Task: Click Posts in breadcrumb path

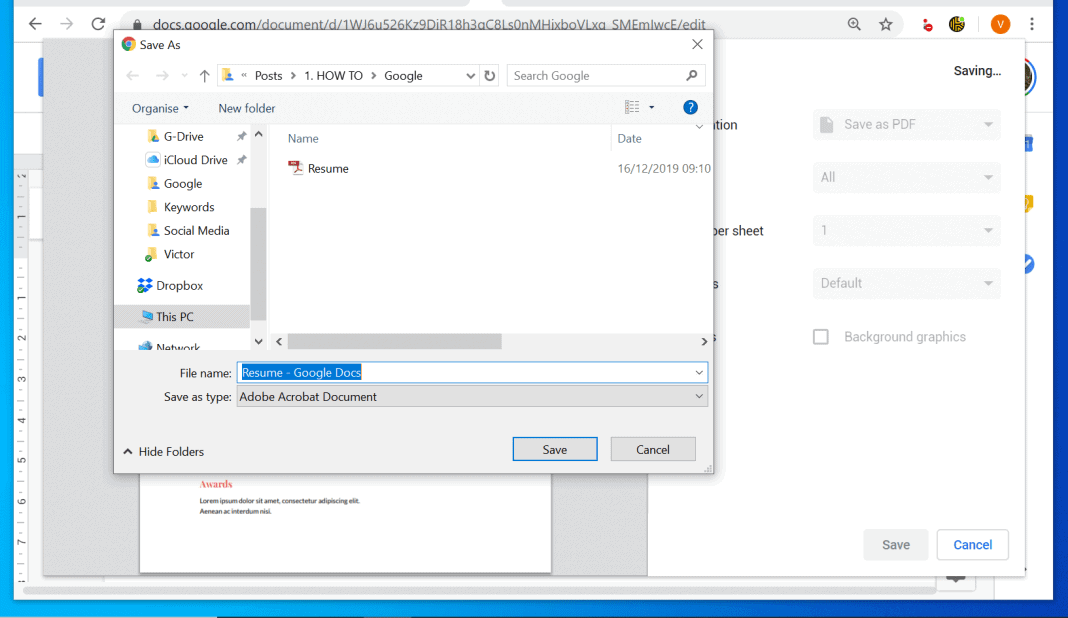Action: point(268,76)
